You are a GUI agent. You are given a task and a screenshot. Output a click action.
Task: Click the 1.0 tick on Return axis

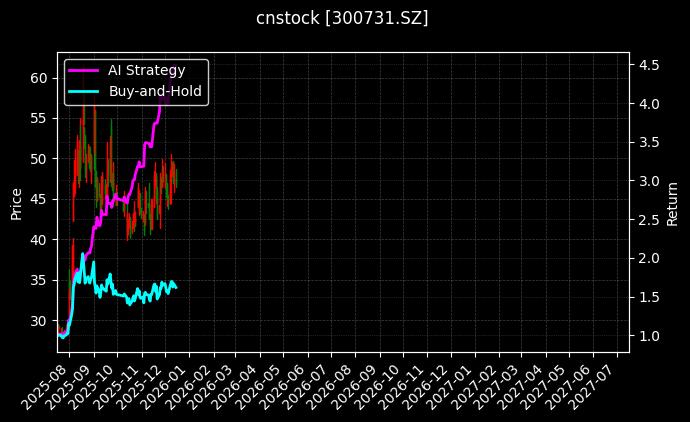(x=649, y=336)
